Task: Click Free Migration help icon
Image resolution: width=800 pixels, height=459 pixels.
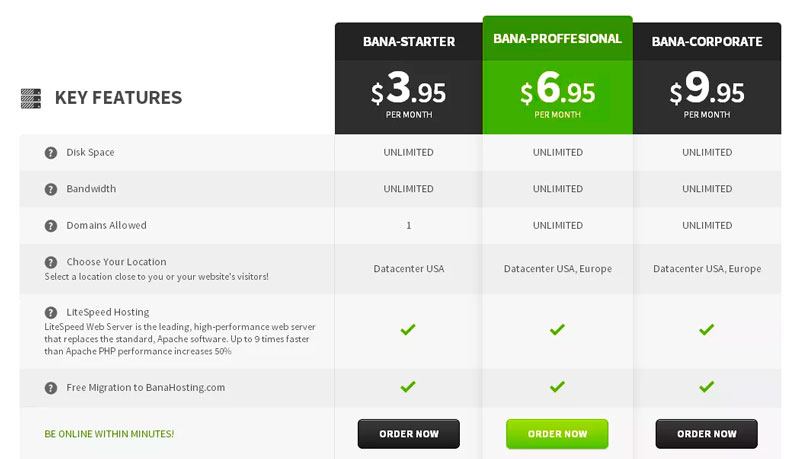Action: [x=51, y=388]
